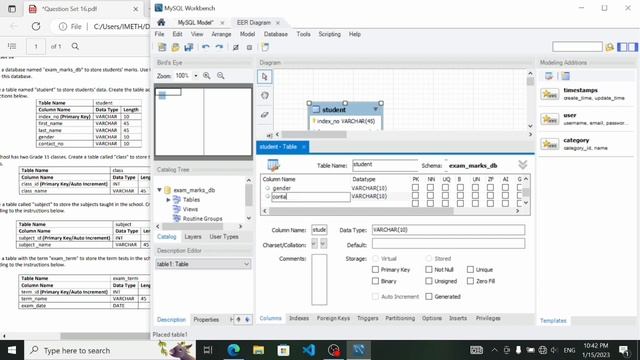Click the open model folder icon
This screenshot has height=360, width=640.
click(x=176, y=47)
